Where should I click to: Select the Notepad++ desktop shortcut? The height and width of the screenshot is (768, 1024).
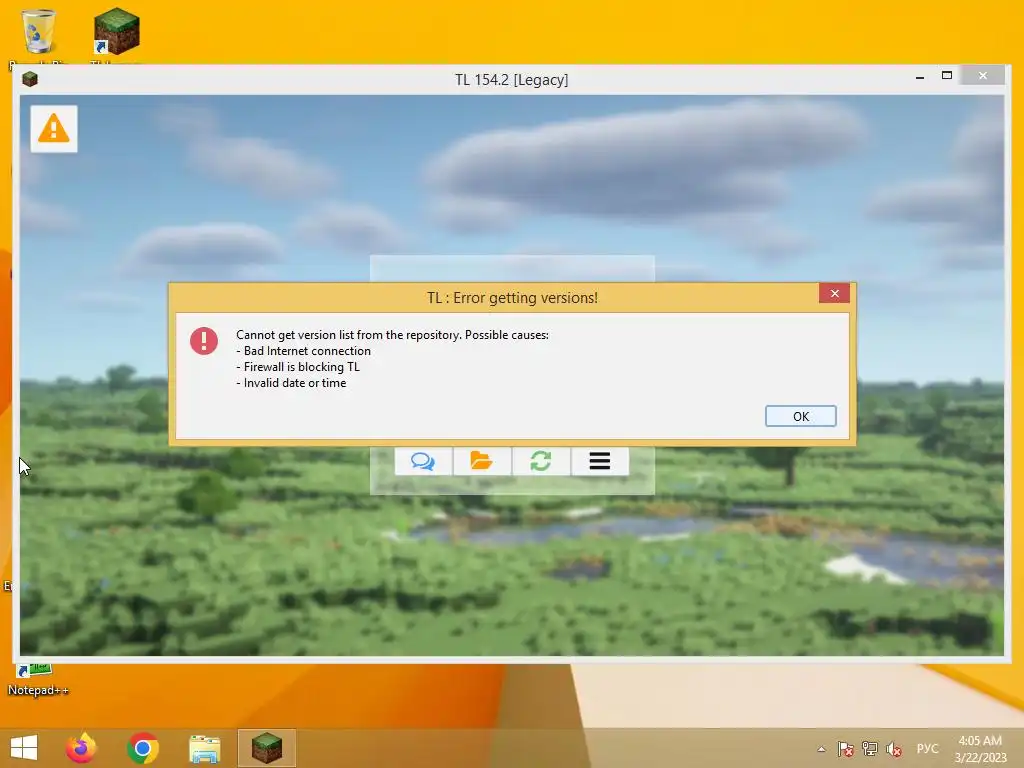point(38,680)
